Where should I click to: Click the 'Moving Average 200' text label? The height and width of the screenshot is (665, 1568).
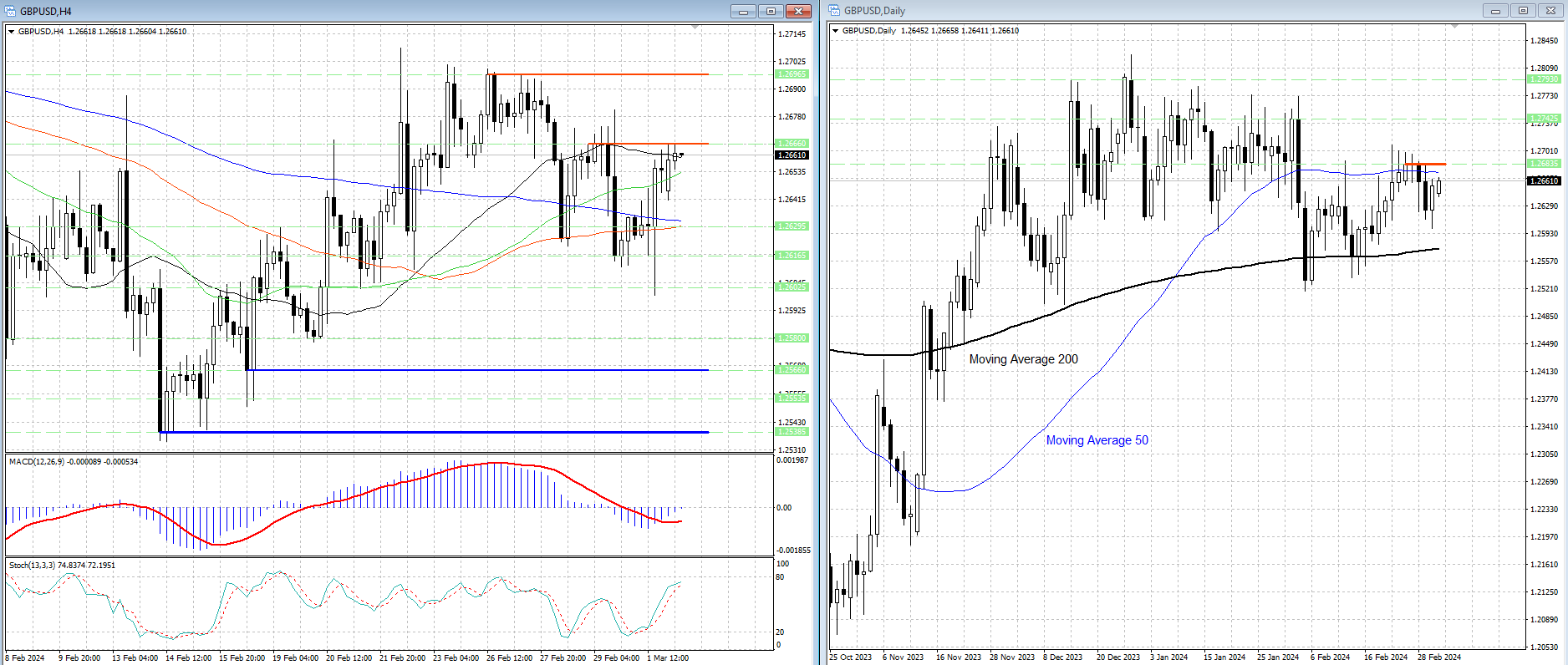coord(1023,359)
